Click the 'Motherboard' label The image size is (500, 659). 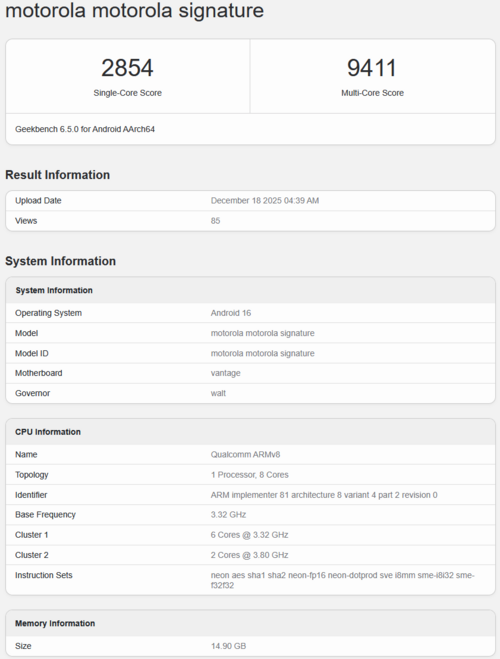click(39, 373)
